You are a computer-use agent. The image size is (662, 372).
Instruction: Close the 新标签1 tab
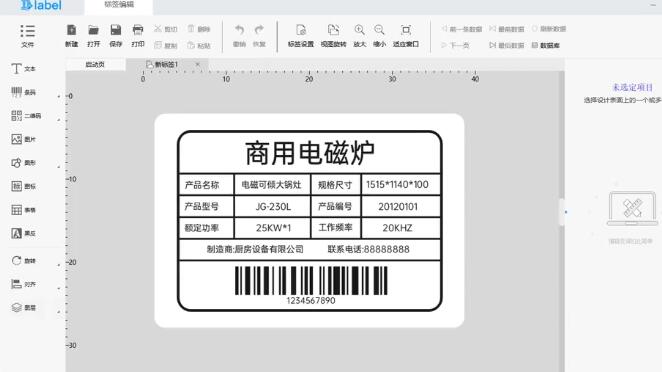[x=198, y=64]
